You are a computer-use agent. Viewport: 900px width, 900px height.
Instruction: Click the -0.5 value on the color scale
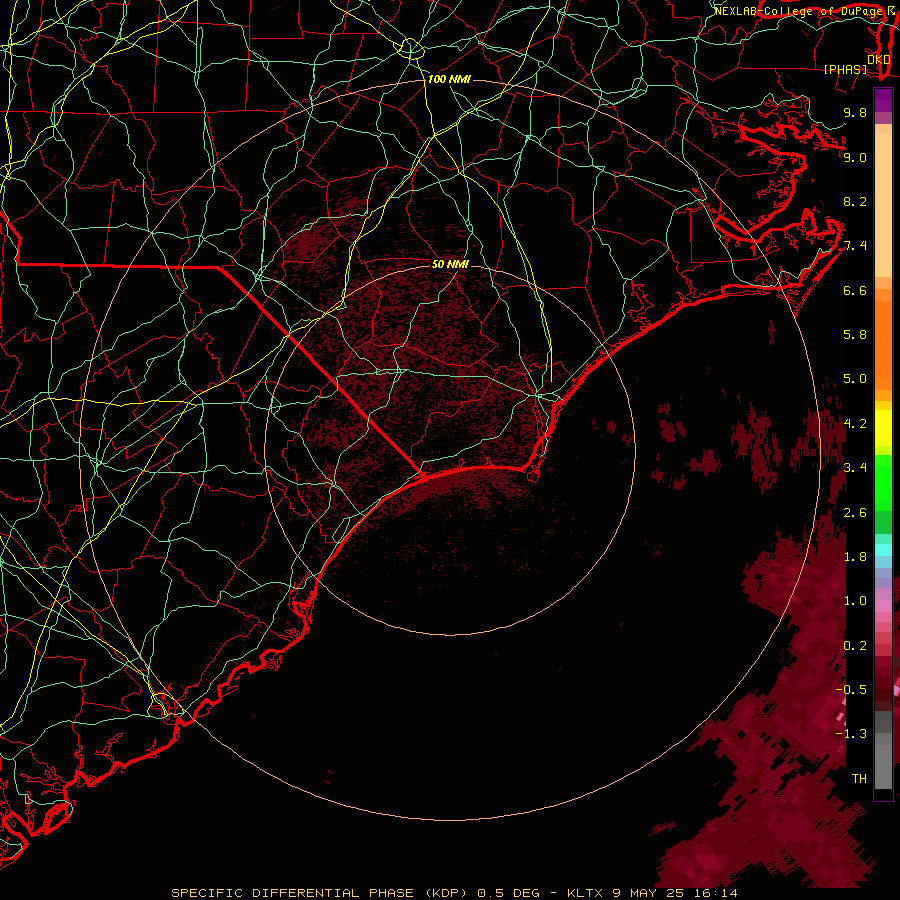851,690
